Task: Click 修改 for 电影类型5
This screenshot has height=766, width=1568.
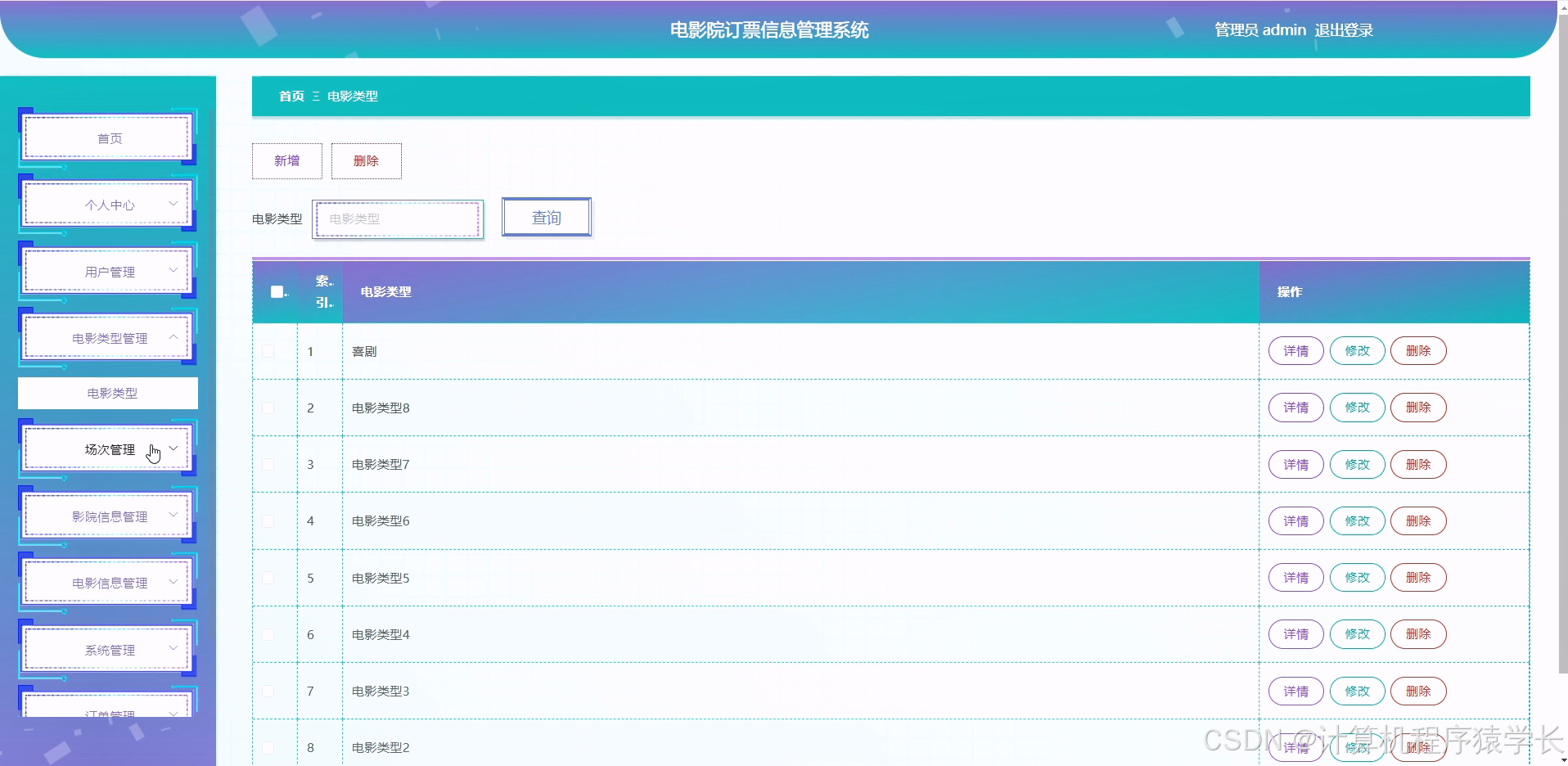Action: 1358,578
